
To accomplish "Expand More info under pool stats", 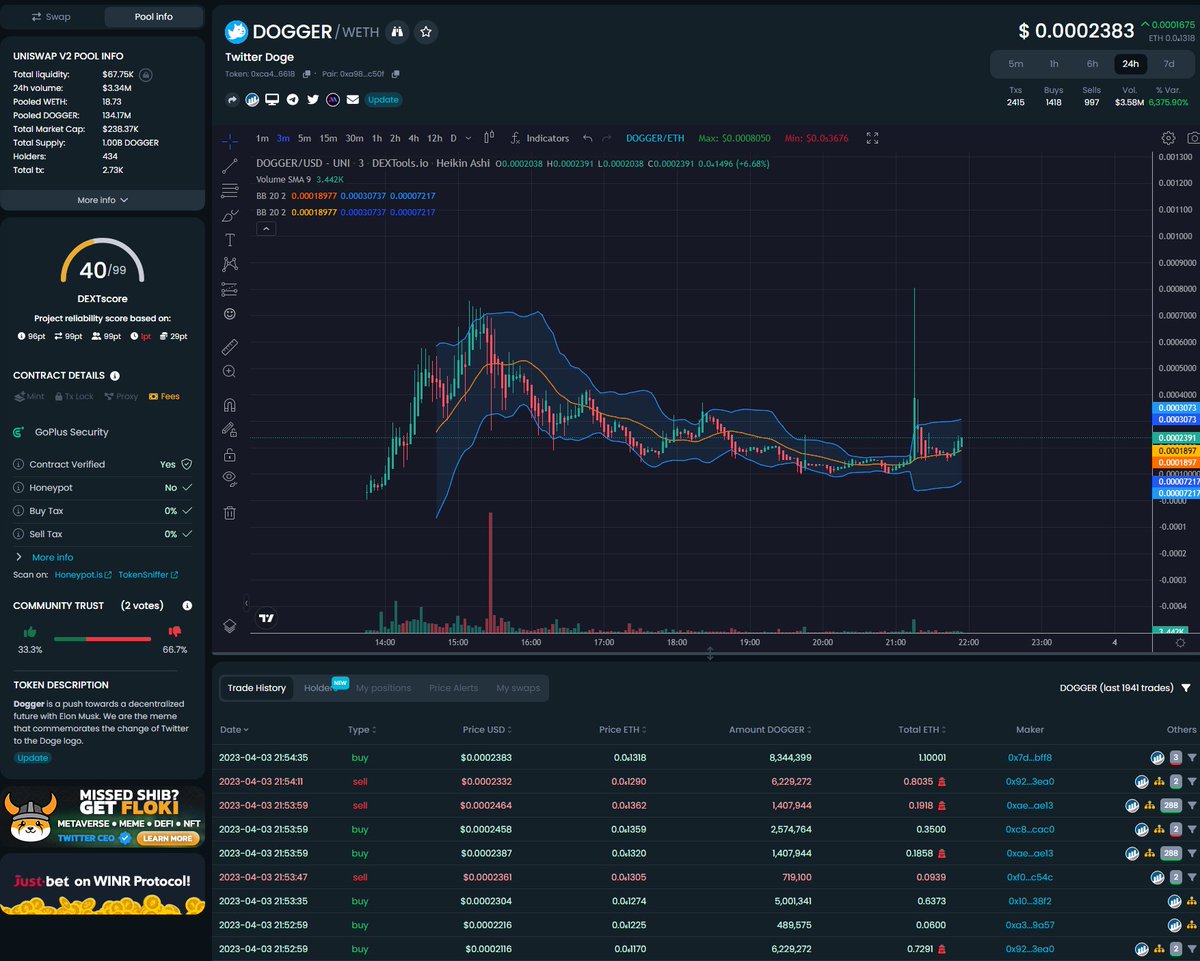I will pyautogui.click(x=103, y=200).
